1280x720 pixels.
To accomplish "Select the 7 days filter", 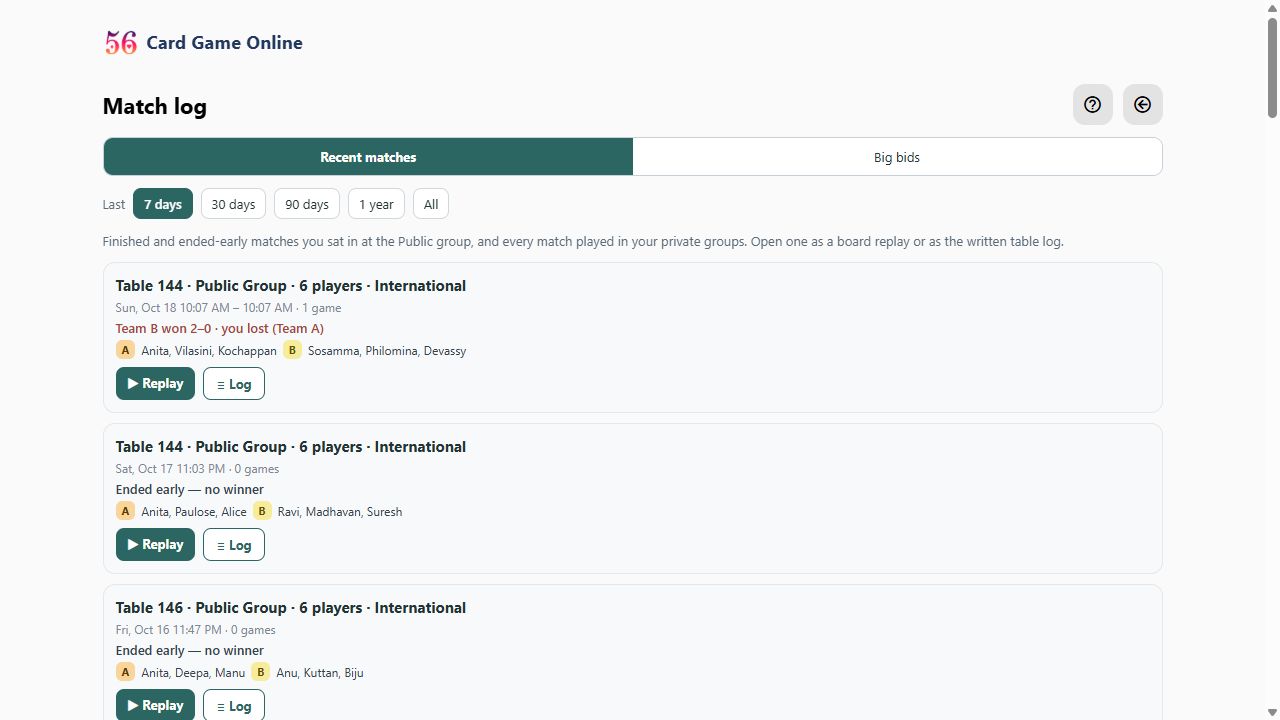I will point(163,204).
